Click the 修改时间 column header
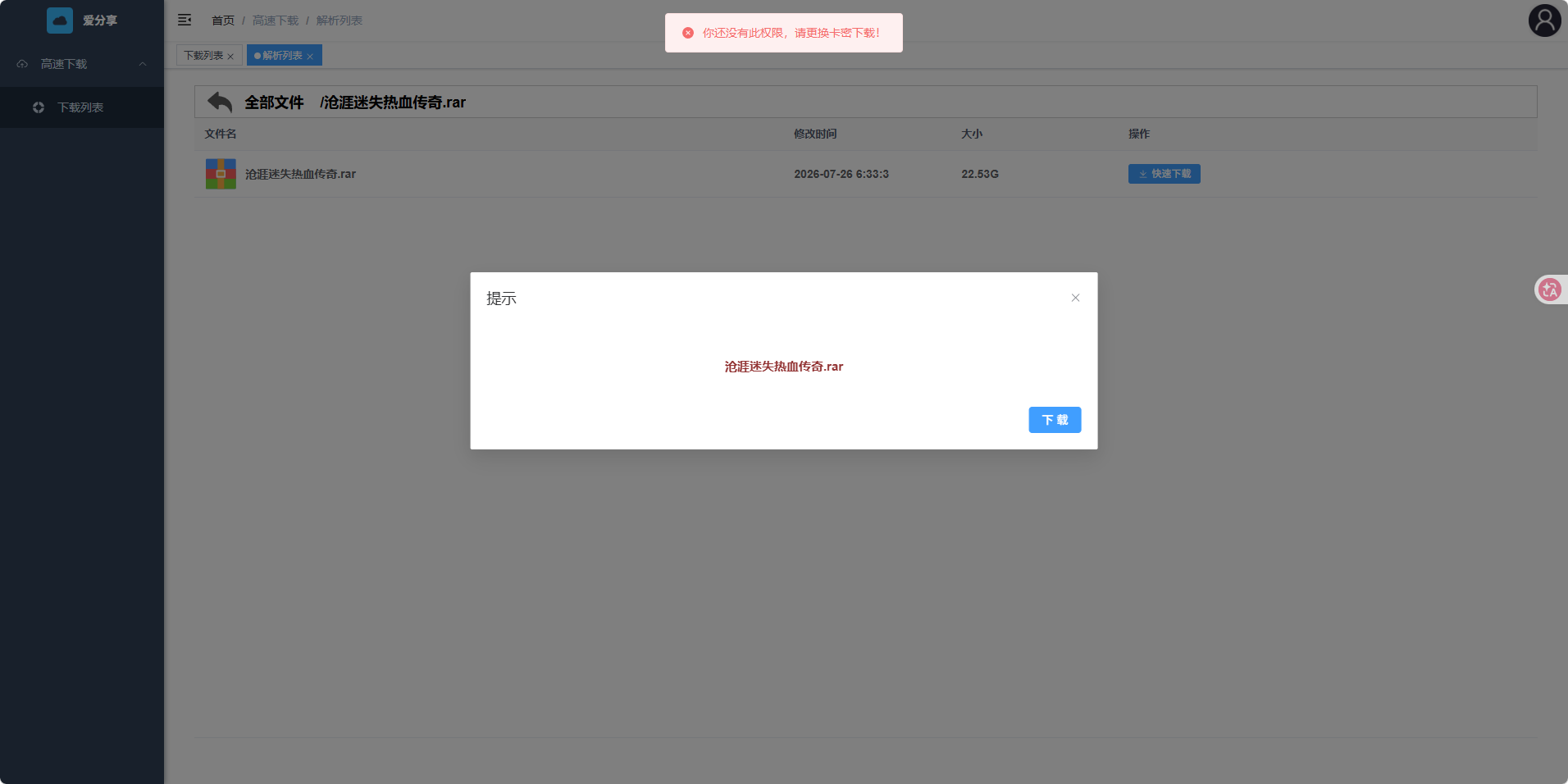Image resolution: width=1568 pixels, height=784 pixels. tap(815, 134)
